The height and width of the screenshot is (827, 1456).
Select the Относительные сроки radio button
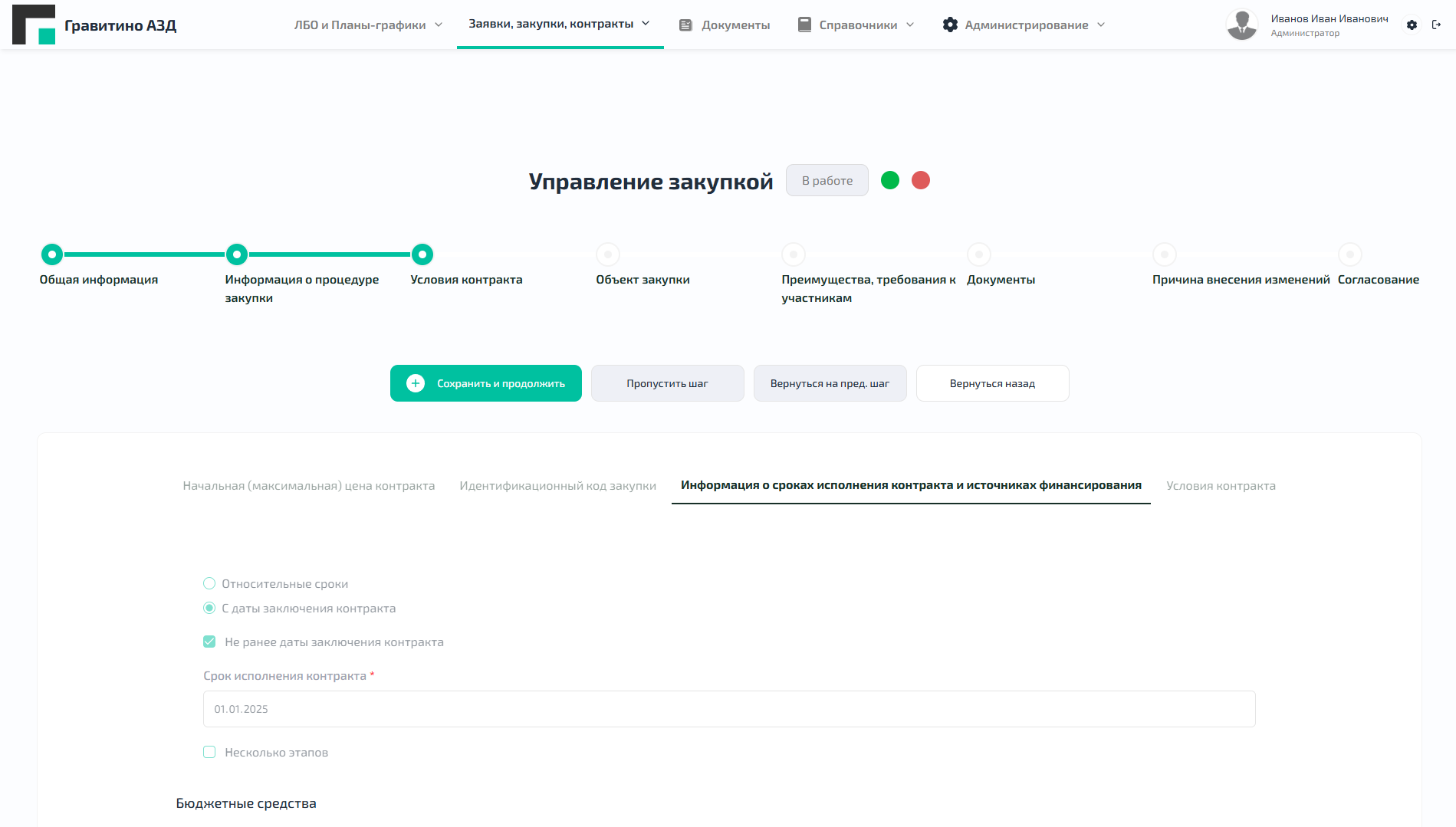tap(209, 583)
